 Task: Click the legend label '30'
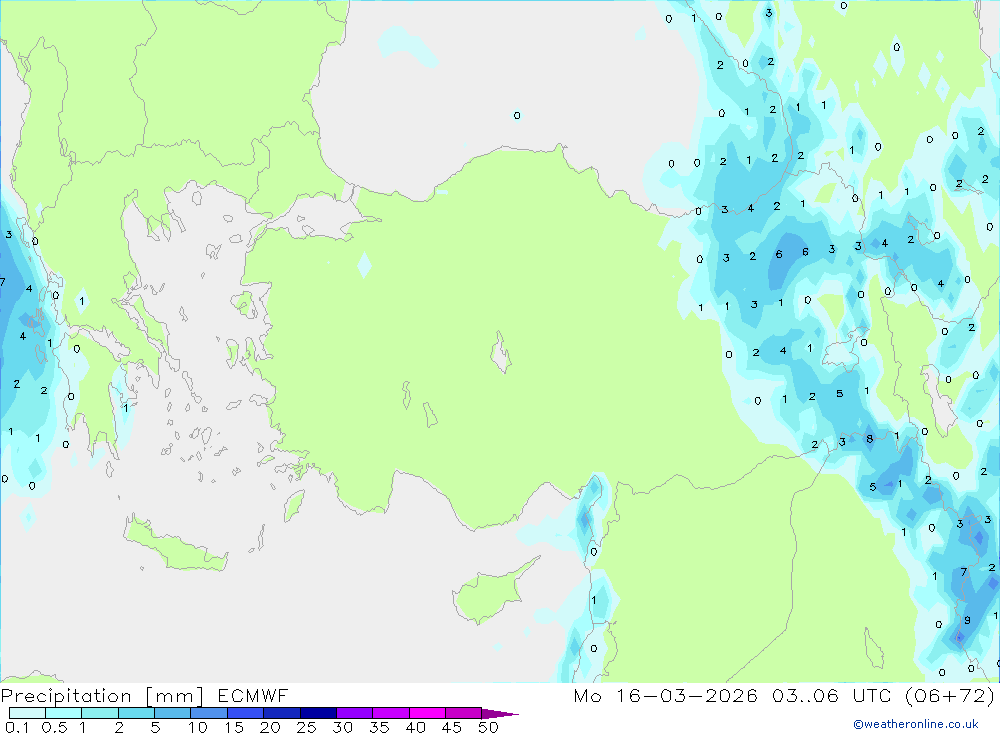[x=343, y=727]
